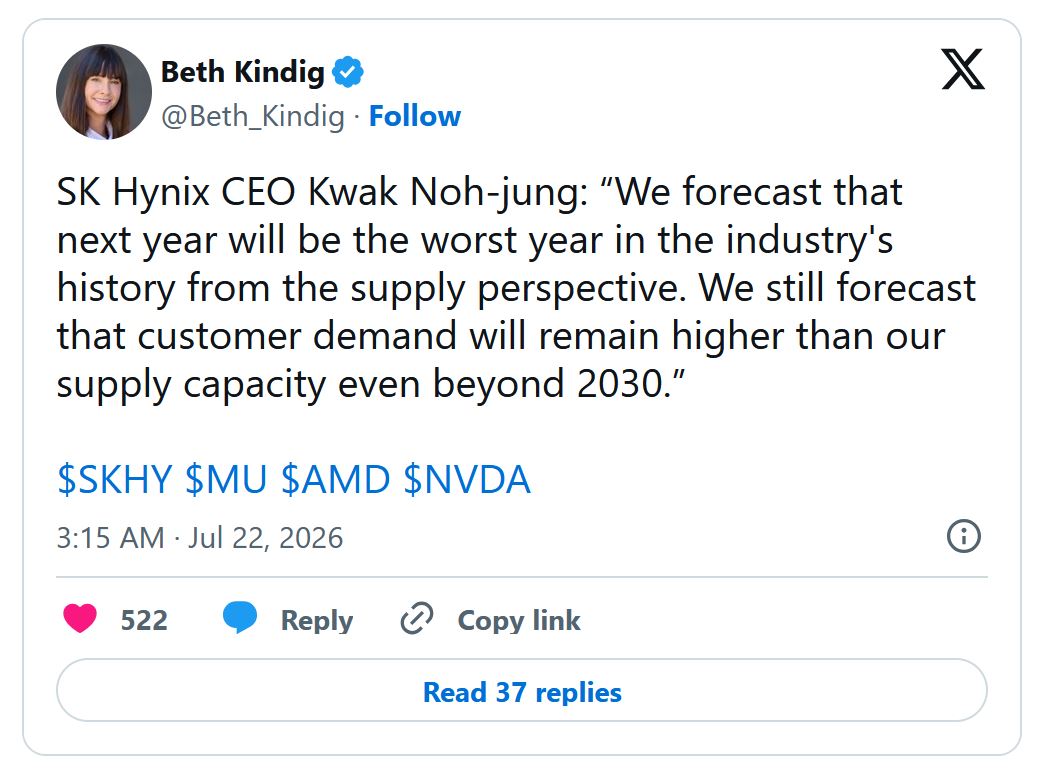Click the Beth Kindig display name
Viewport: 1038px width, 776px height.
point(242,72)
